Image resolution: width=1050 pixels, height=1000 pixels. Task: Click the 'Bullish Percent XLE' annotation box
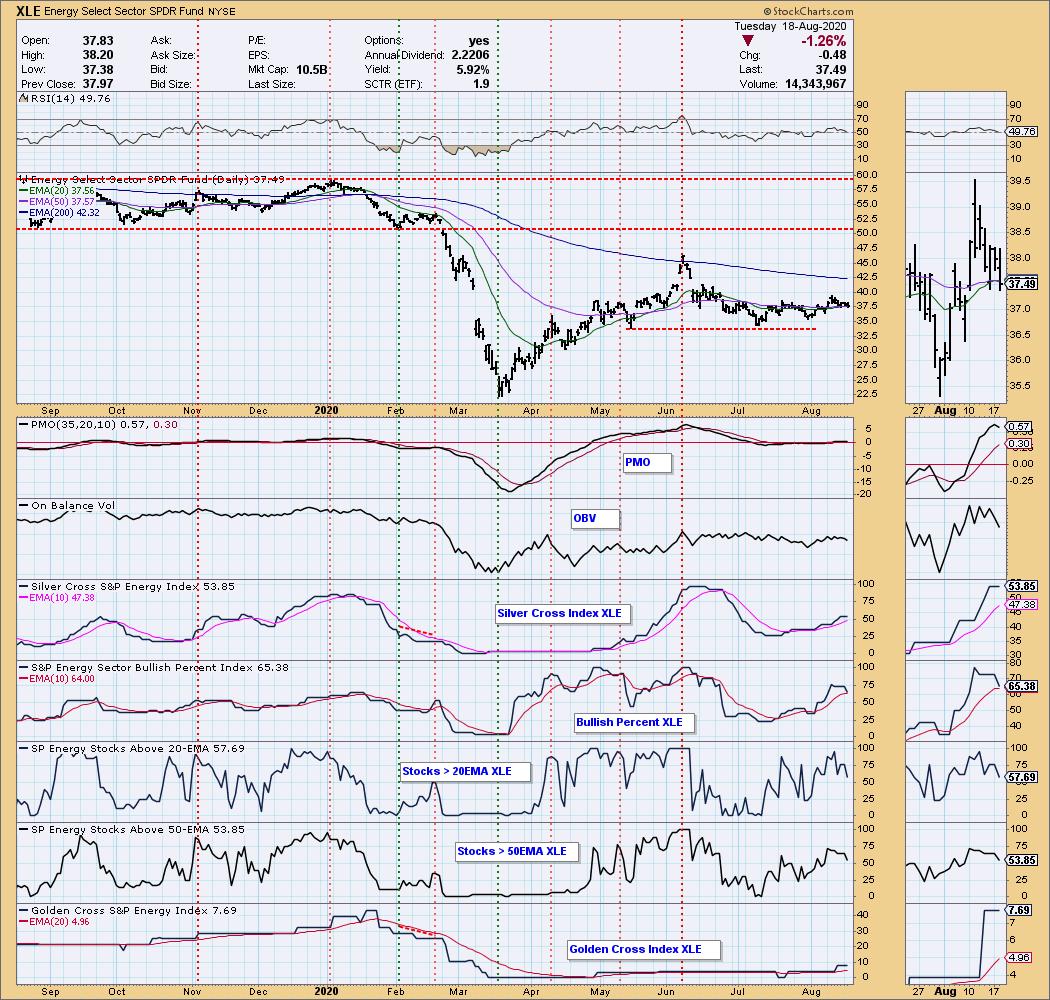point(633,723)
